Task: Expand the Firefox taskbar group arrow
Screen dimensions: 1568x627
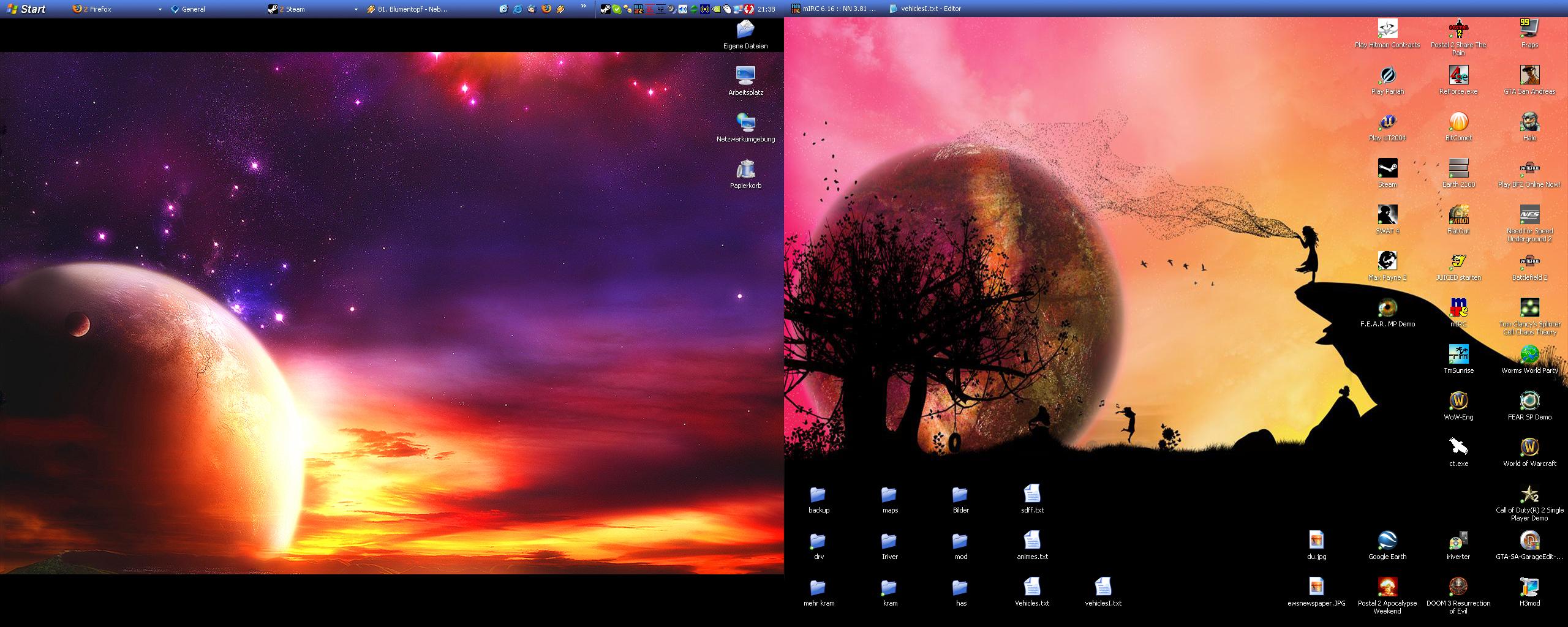Action: (x=160, y=9)
